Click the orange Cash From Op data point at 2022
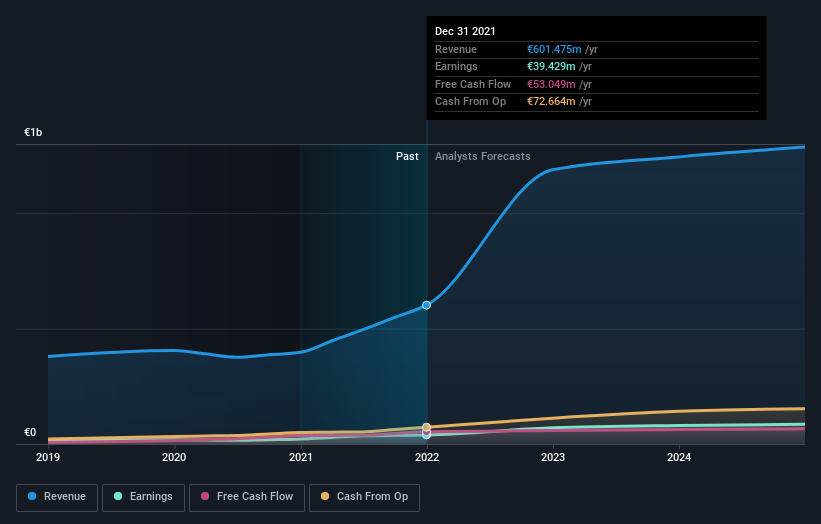Image resolution: width=821 pixels, height=524 pixels. pyautogui.click(x=427, y=427)
